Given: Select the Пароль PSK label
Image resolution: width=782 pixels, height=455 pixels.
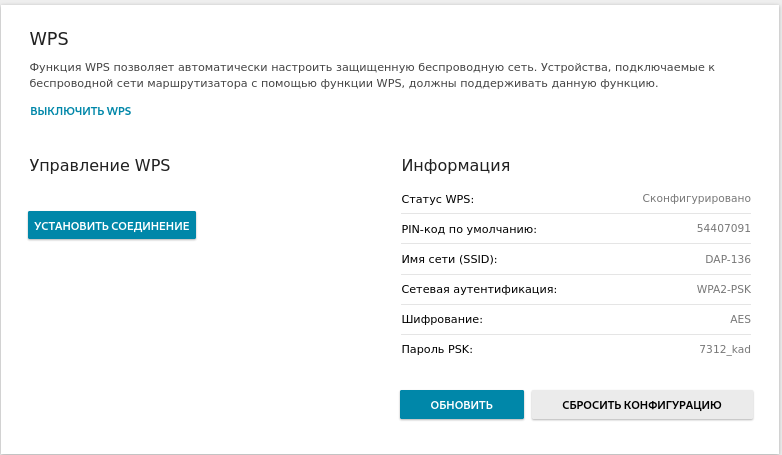Looking at the screenshot, I should 437,349.
